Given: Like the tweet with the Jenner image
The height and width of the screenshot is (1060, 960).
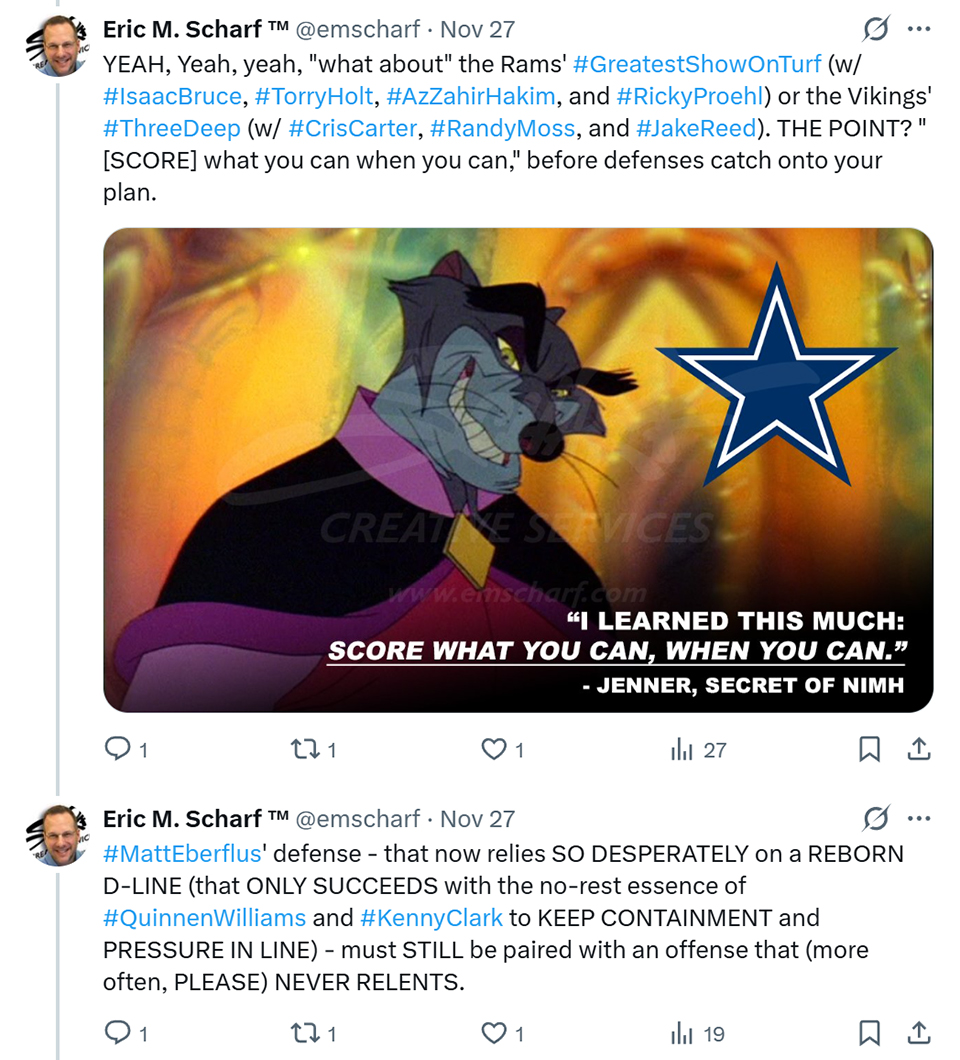Looking at the screenshot, I should pos(494,749).
